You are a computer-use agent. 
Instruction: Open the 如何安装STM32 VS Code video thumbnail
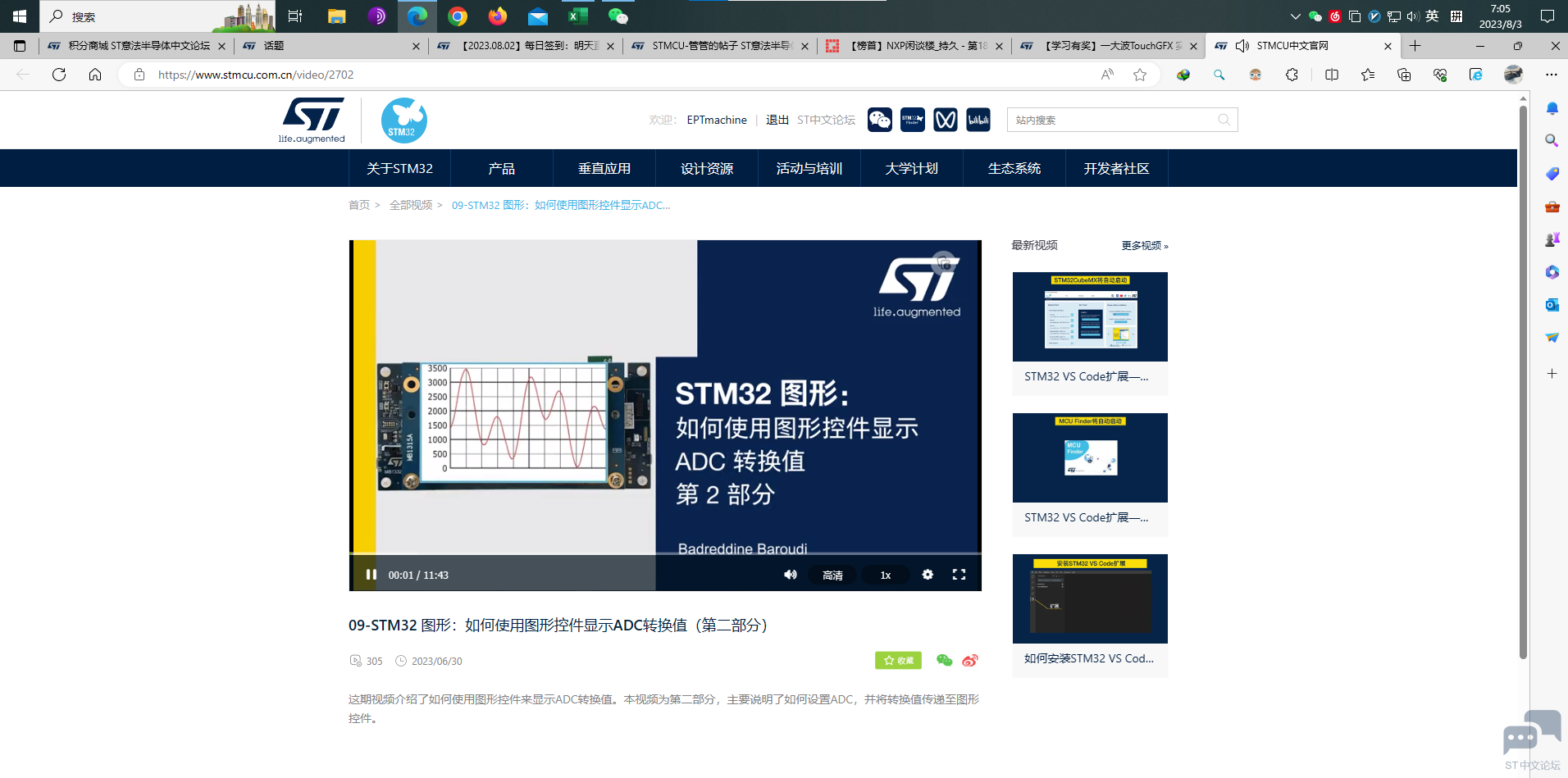pos(1090,598)
